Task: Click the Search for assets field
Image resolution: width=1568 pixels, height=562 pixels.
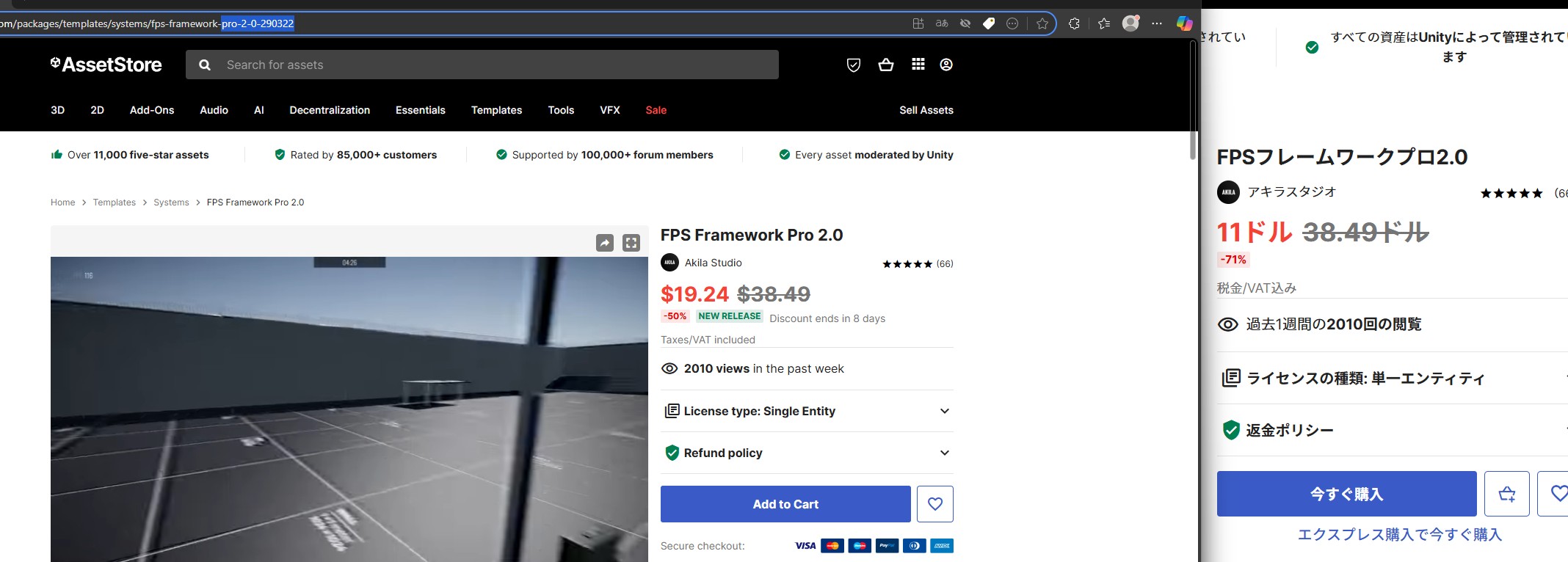Action: coord(492,65)
